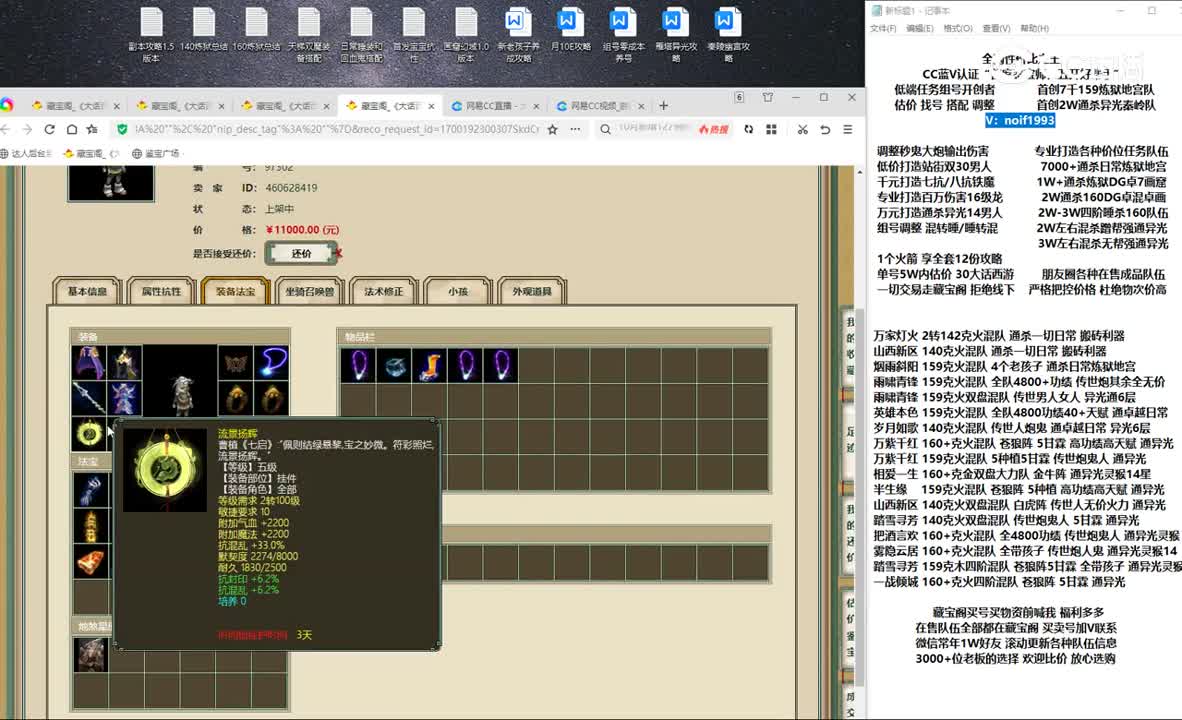The height and width of the screenshot is (720, 1182).
Task: Open desktop file 副本攻略1.5版本
Action: coord(151,35)
